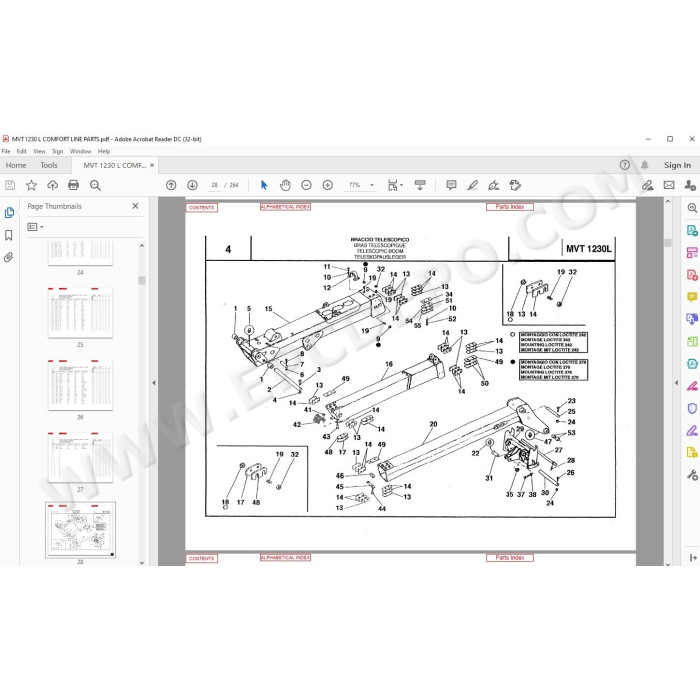
Task: Click bottom CONTENTS link
Action: (202, 558)
